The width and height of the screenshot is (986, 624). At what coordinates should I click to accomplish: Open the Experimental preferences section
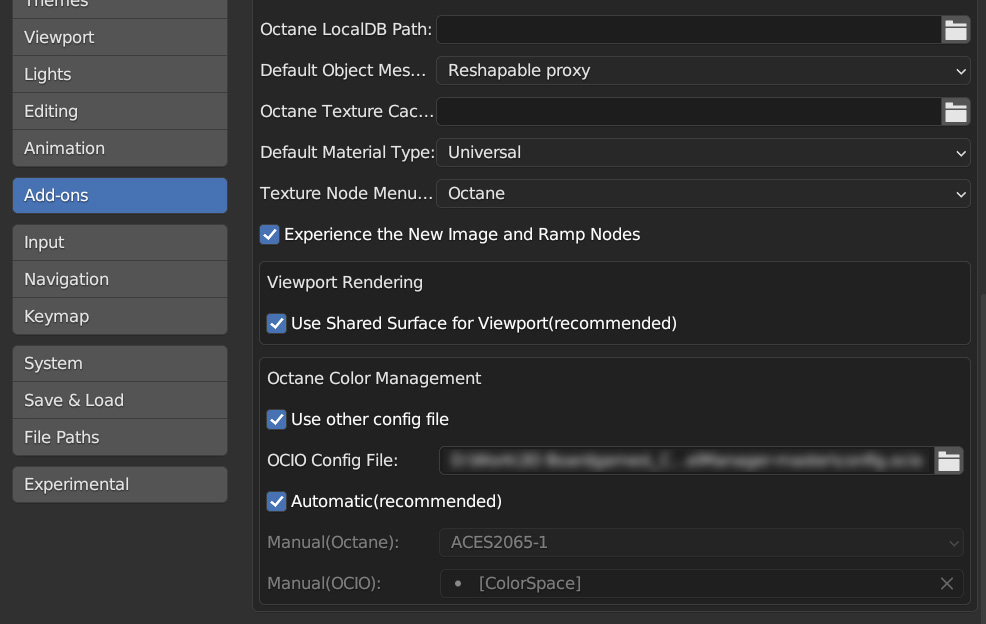point(119,484)
